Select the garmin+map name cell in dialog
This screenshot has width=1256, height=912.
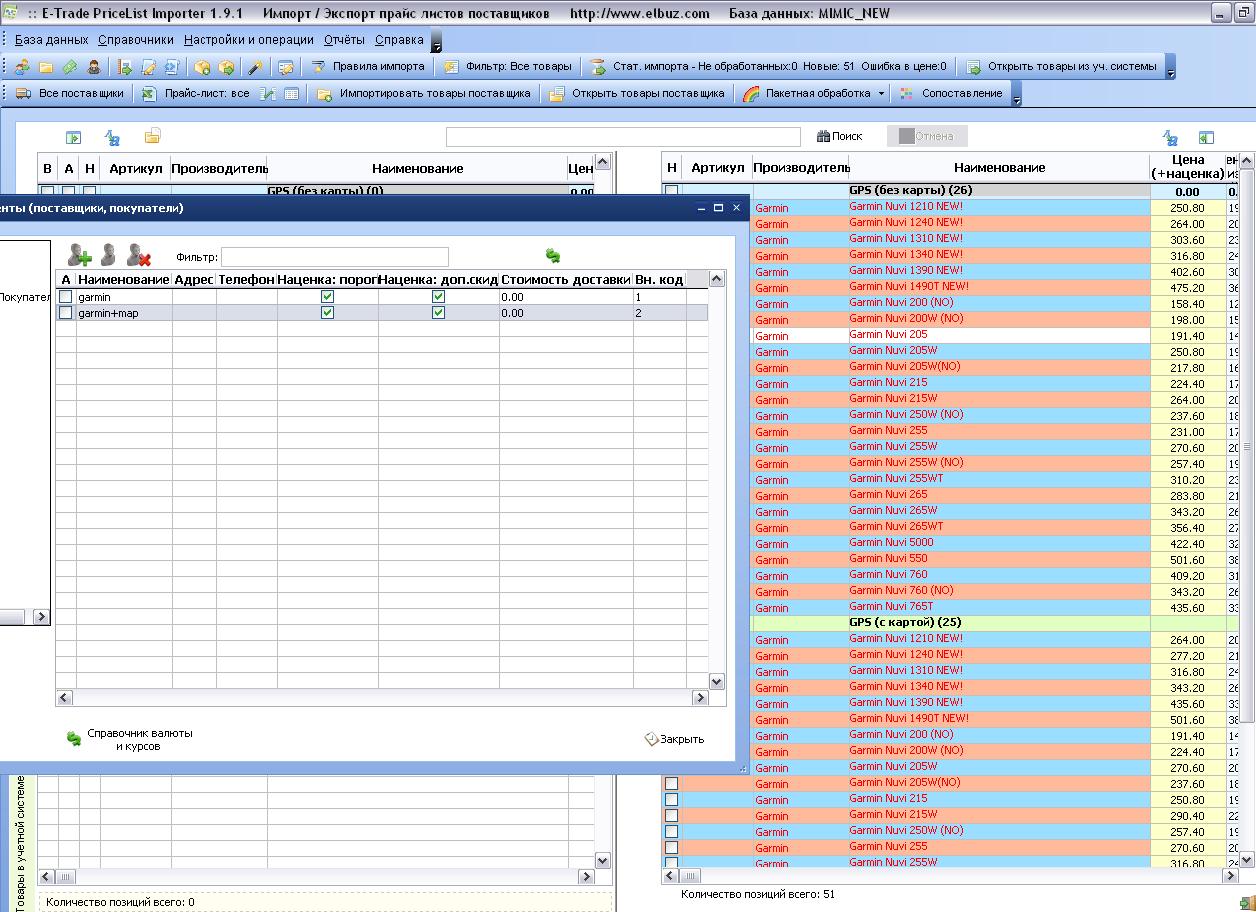pos(124,313)
